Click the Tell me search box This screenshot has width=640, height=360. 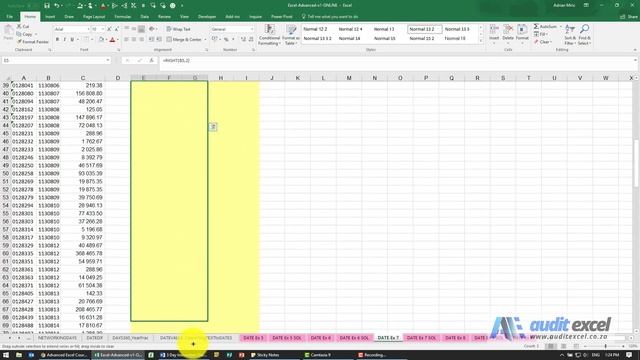click(330, 17)
